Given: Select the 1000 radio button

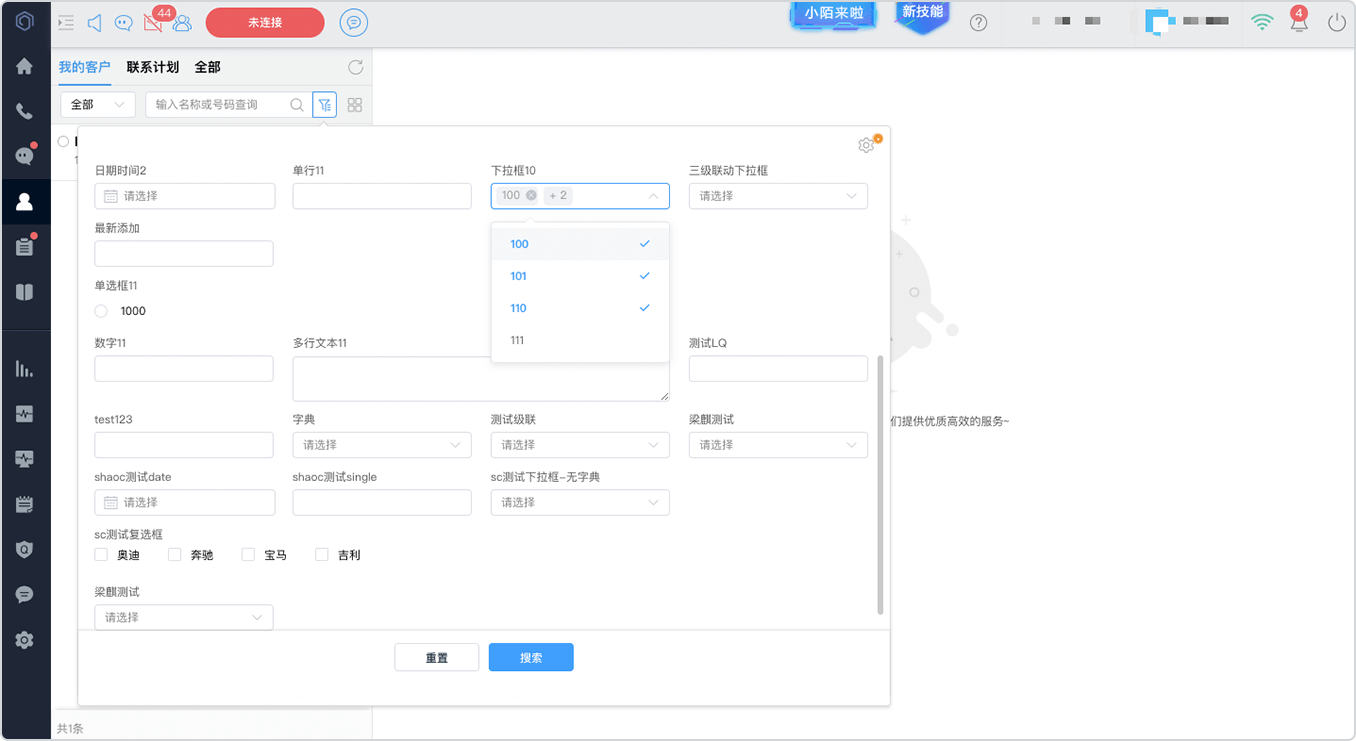Looking at the screenshot, I should [101, 311].
